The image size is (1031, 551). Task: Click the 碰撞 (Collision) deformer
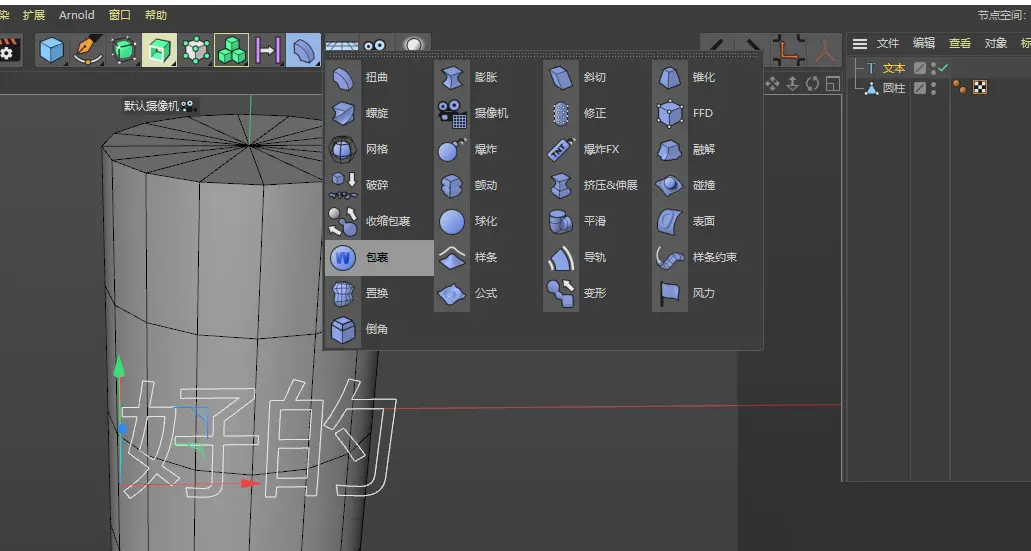(x=703, y=186)
